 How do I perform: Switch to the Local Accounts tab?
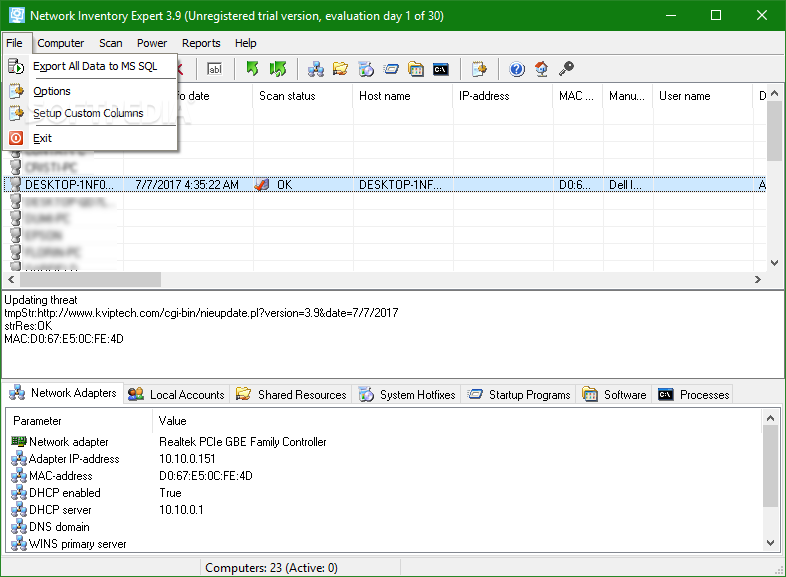click(x=176, y=395)
